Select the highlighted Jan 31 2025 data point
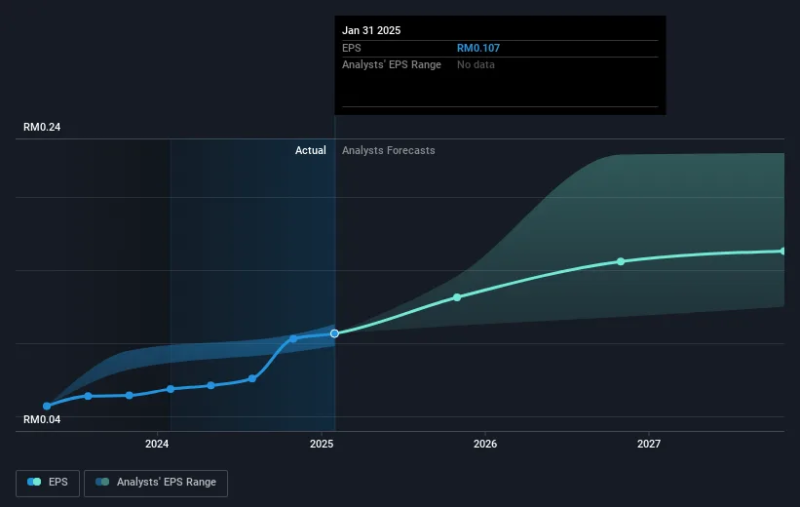This screenshot has width=800, height=507. pyautogui.click(x=334, y=333)
